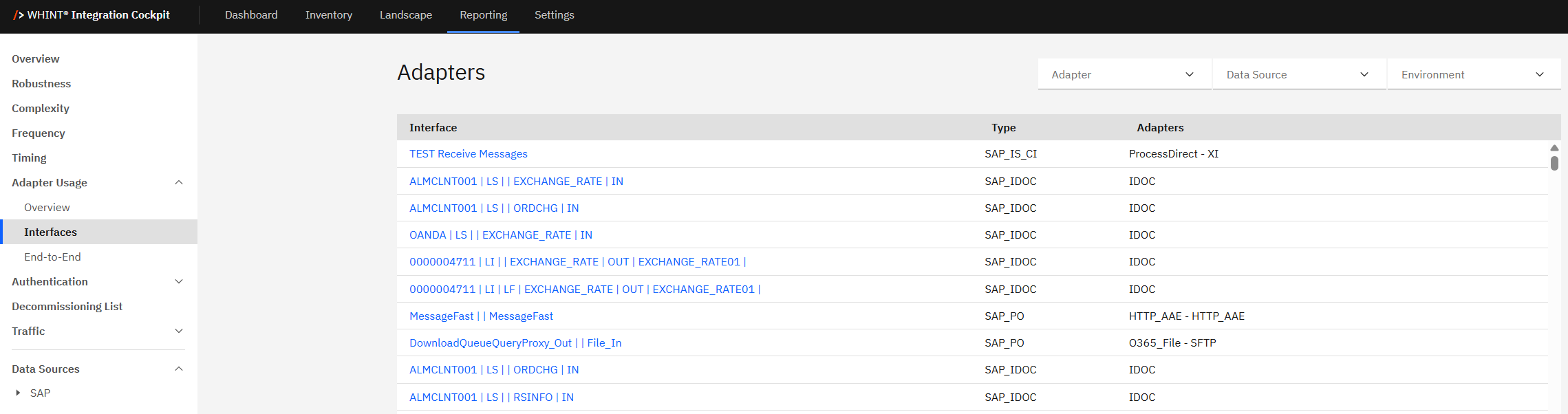Open the Decommissioning List page
This screenshot has width=1568, height=414.
coord(67,306)
